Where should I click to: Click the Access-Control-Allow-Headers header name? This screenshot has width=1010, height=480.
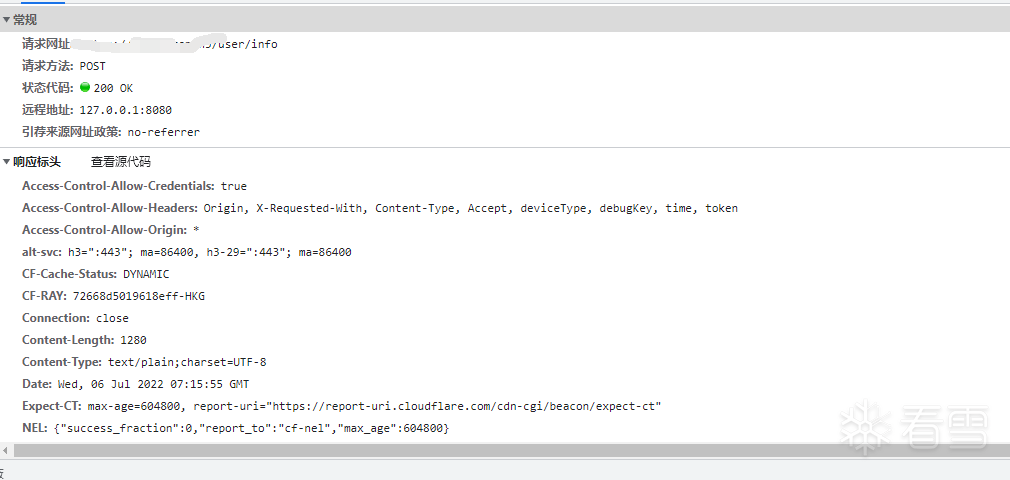click(x=110, y=208)
